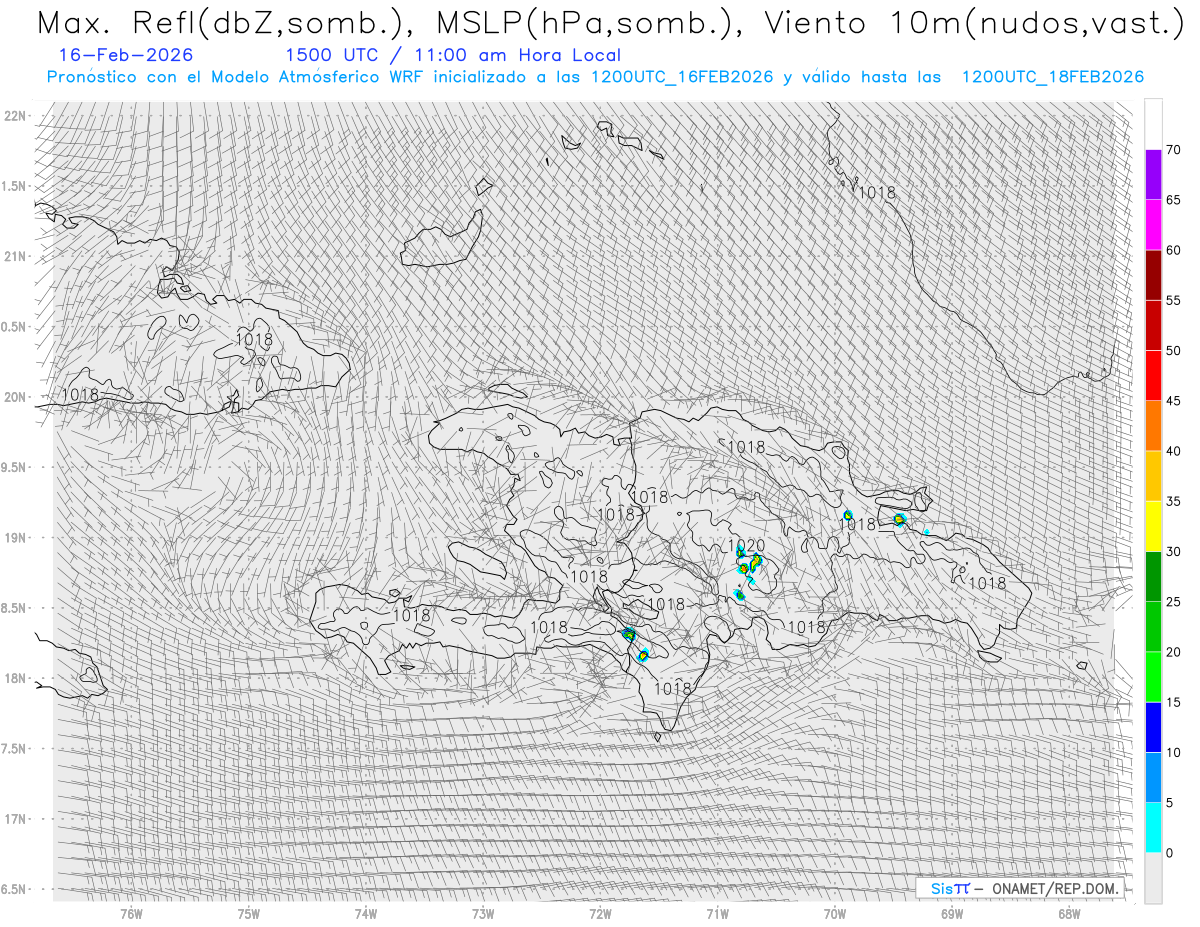
Task: Click the date '16-Feb-2026'
Action: point(126,55)
